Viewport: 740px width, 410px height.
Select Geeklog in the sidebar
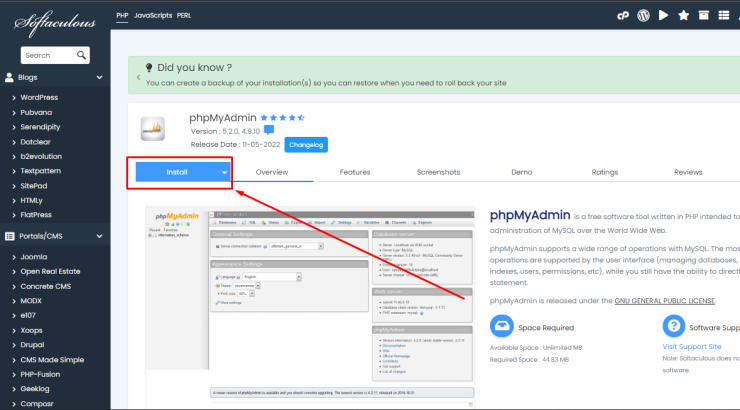click(34, 389)
